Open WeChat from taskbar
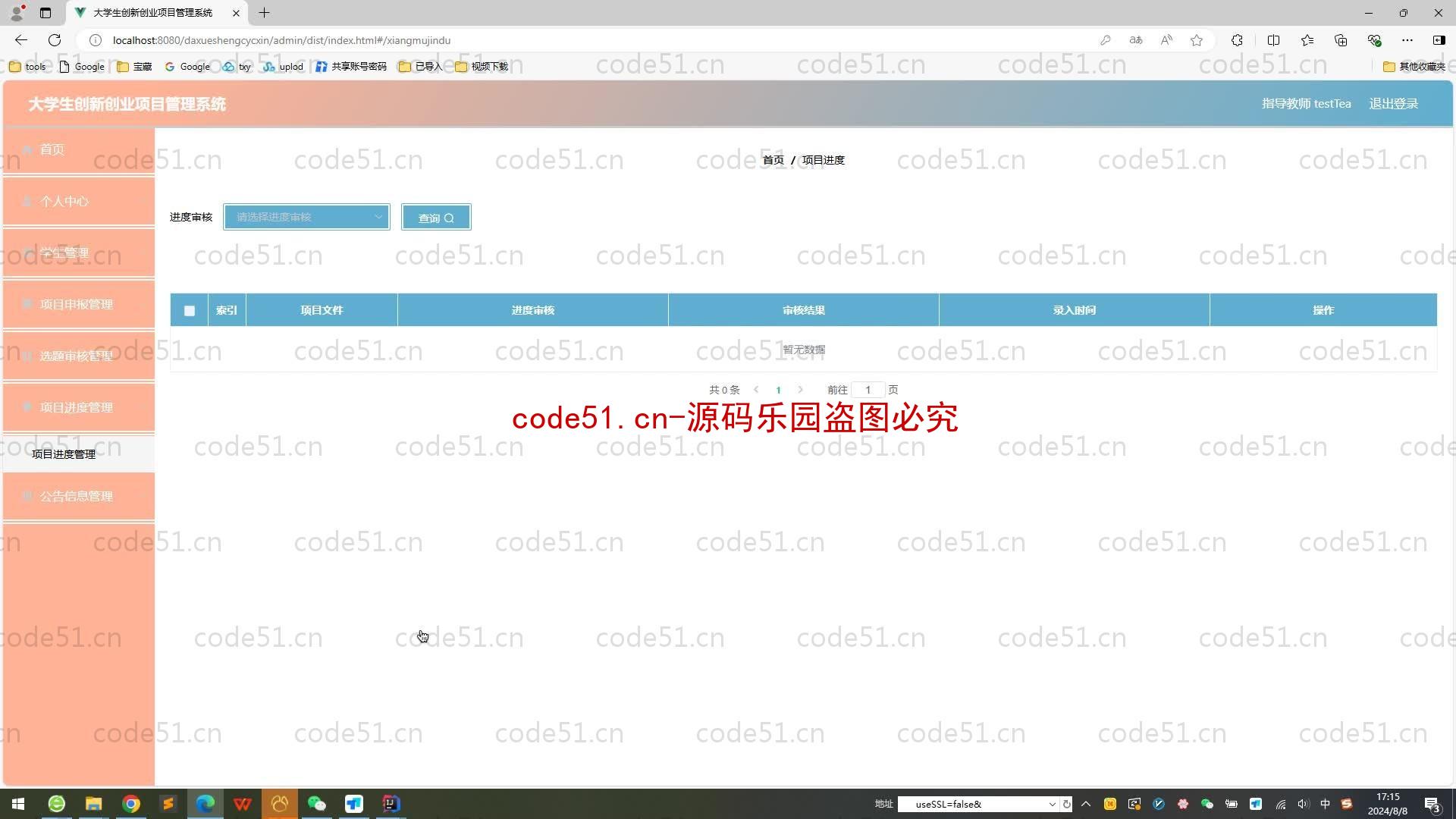Screen dimensions: 1456x819 pos(317,804)
